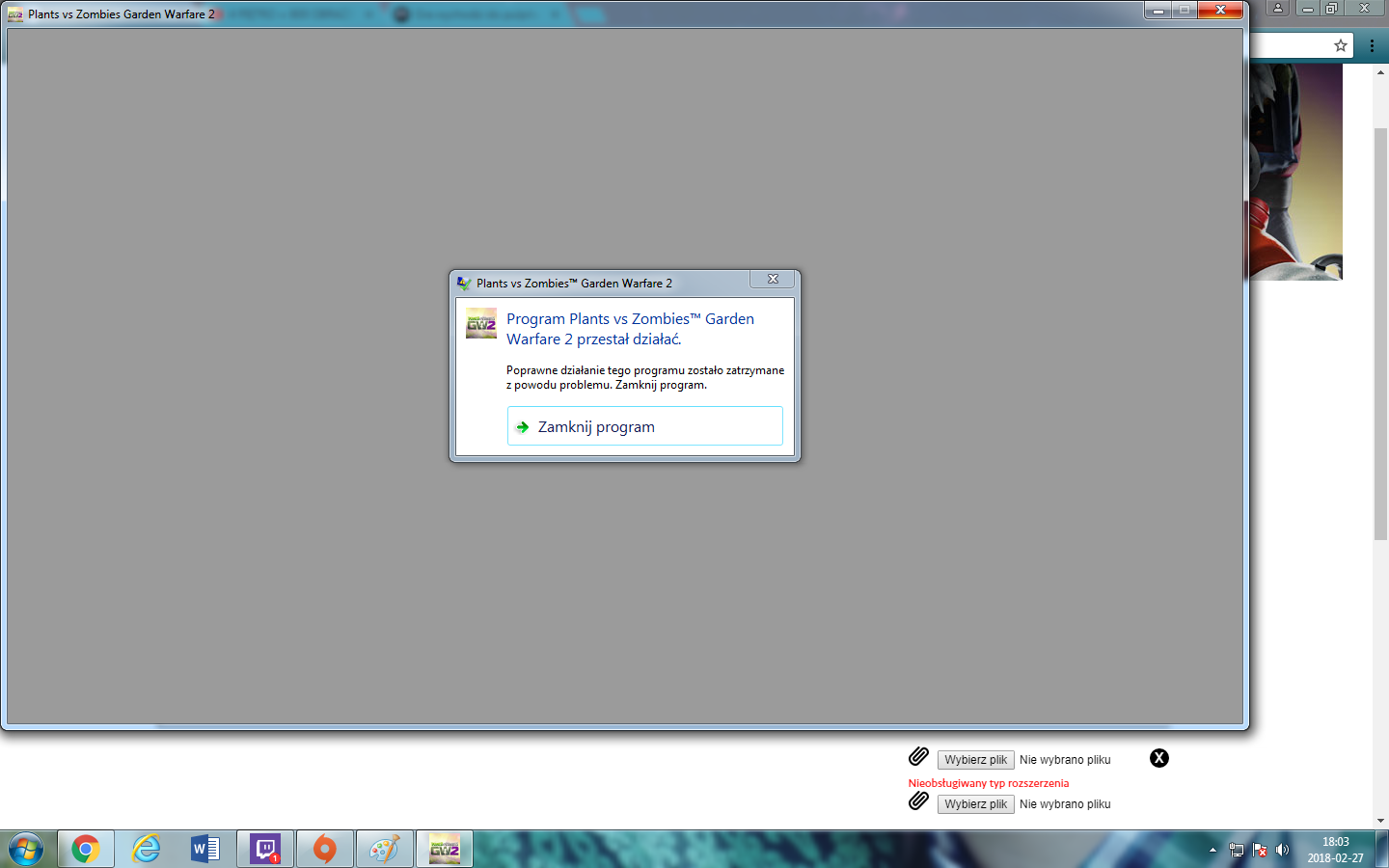Open Paint from the taskbar
Viewport: 1389px width, 868px height.
[385, 850]
